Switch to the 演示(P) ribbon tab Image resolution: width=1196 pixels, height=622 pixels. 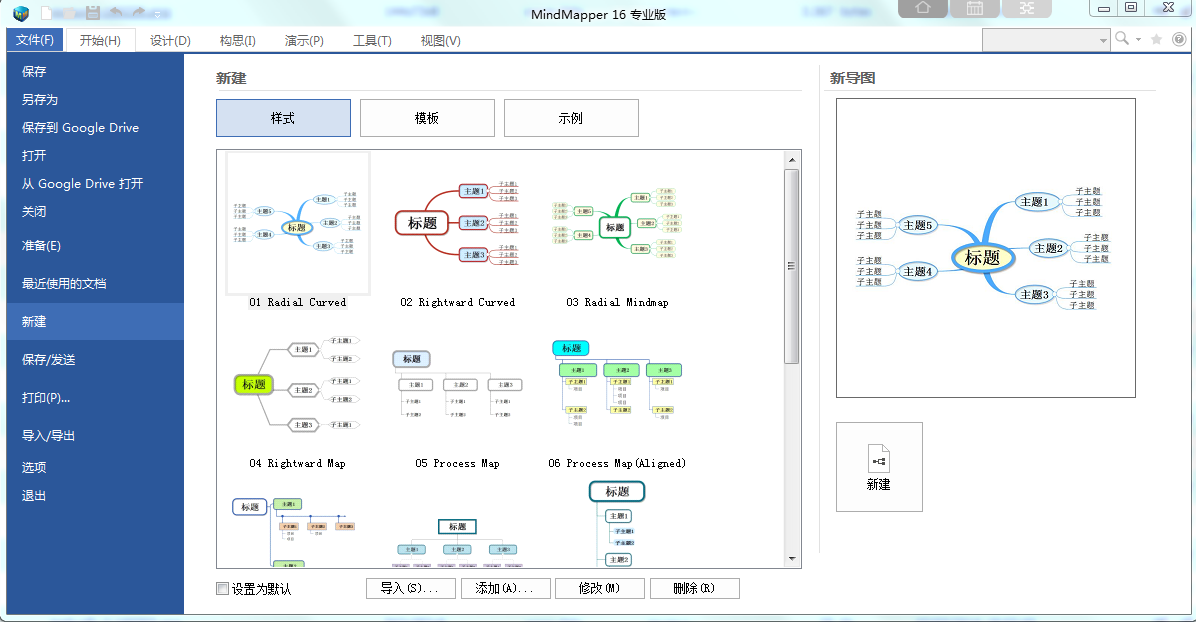click(304, 40)
